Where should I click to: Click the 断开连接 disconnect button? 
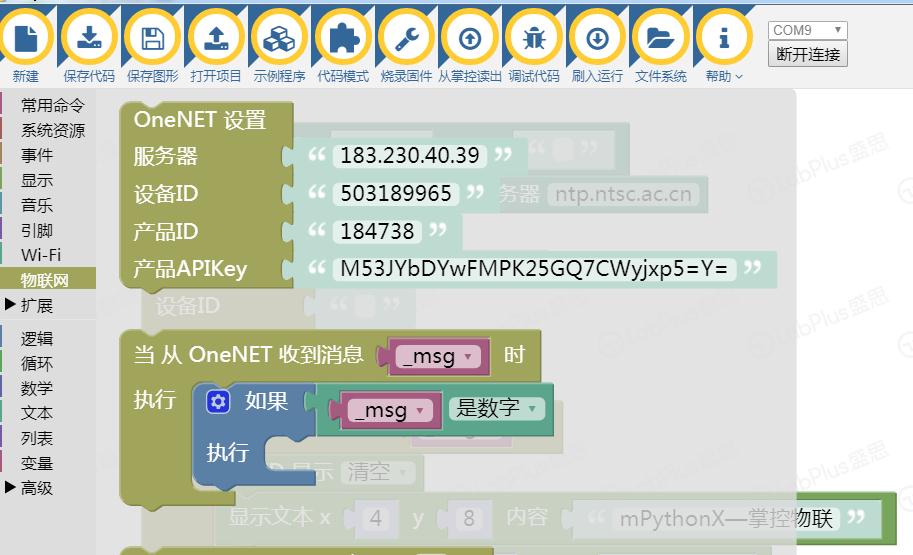click(x=808, y=54)
